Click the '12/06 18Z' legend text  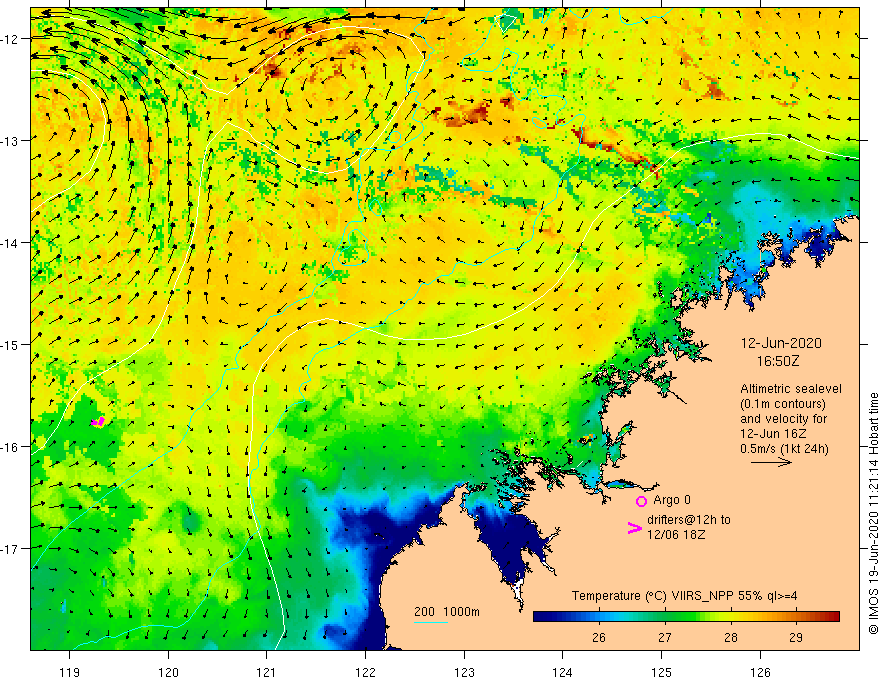click(676, 535)
